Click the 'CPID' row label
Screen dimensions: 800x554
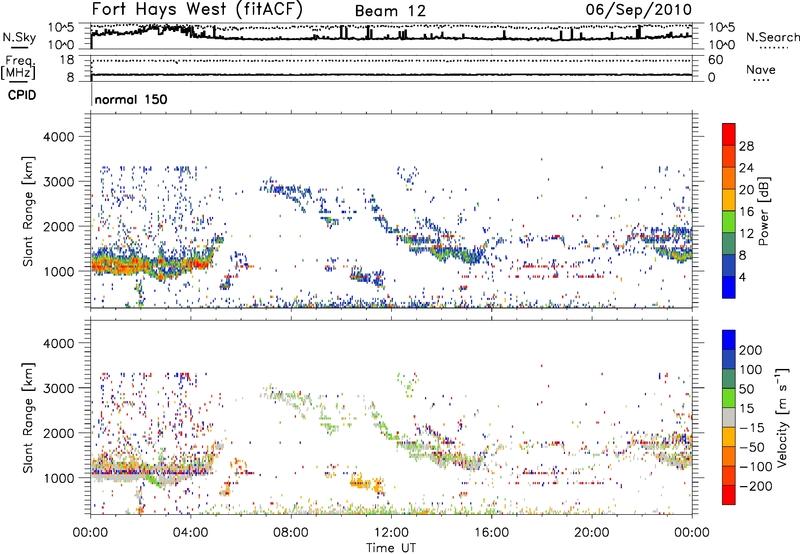point(22,95)
